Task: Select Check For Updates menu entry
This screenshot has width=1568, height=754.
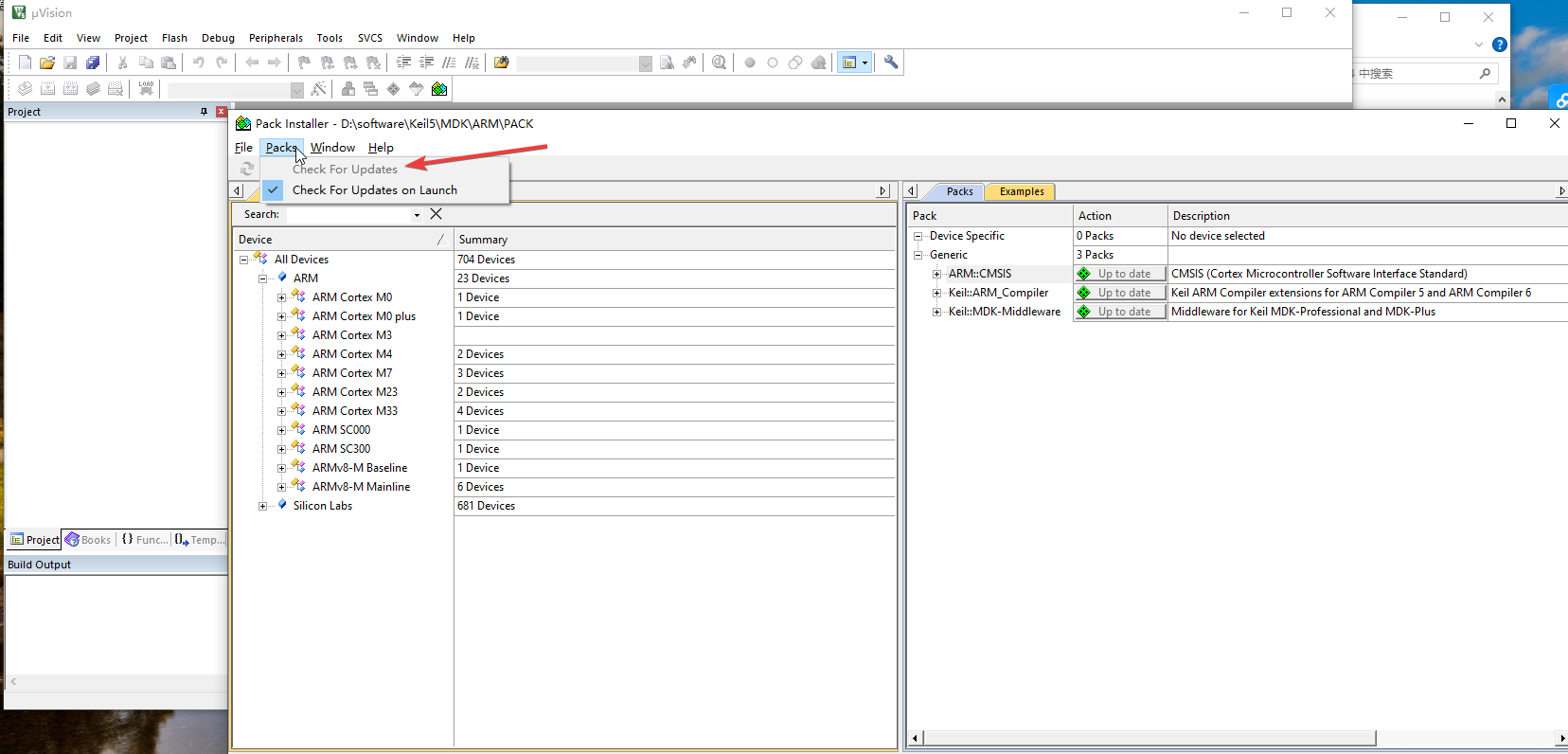Action: [x=345, y=170]
